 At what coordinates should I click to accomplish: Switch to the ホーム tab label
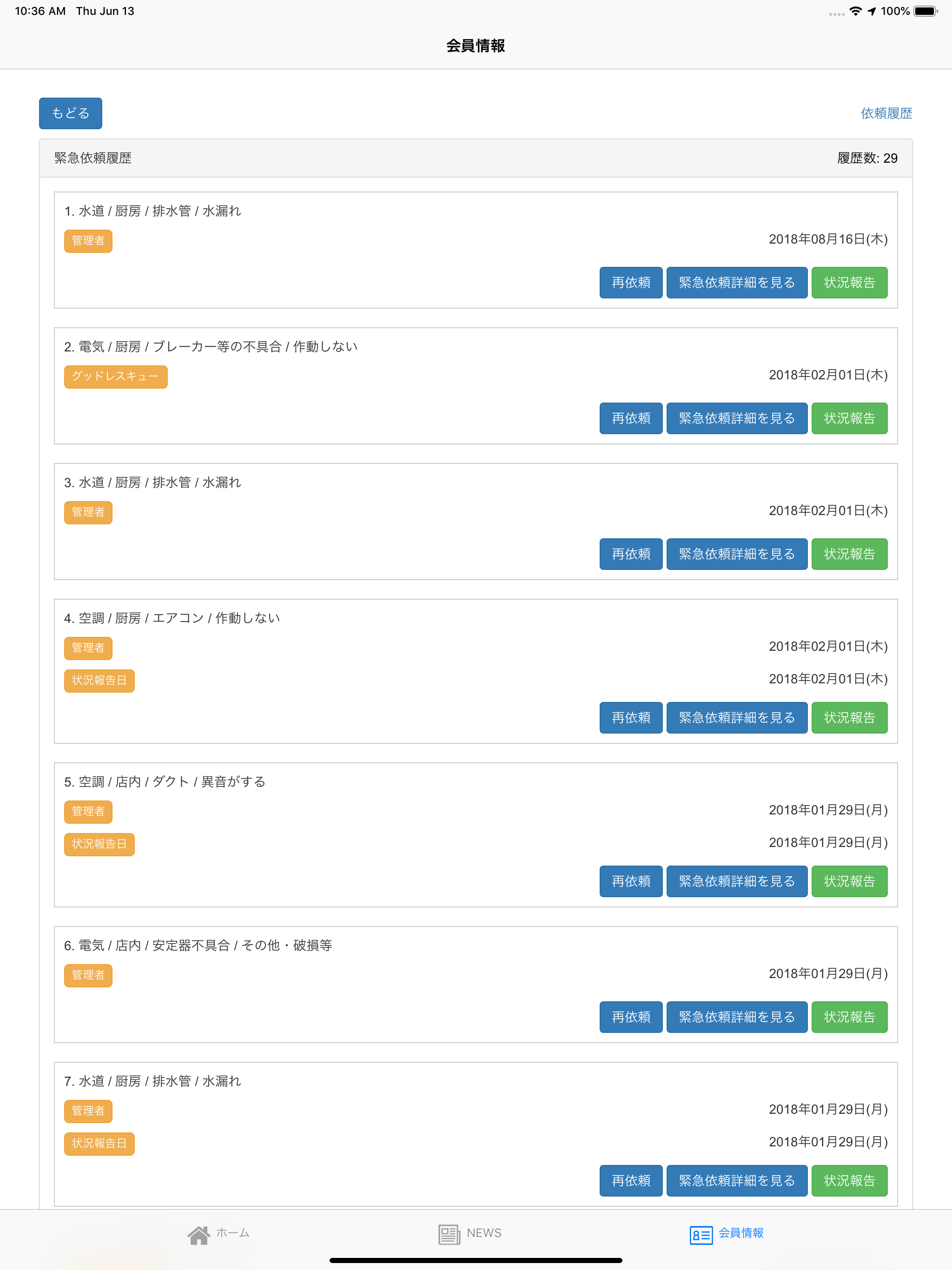[x=232, y=1233]
